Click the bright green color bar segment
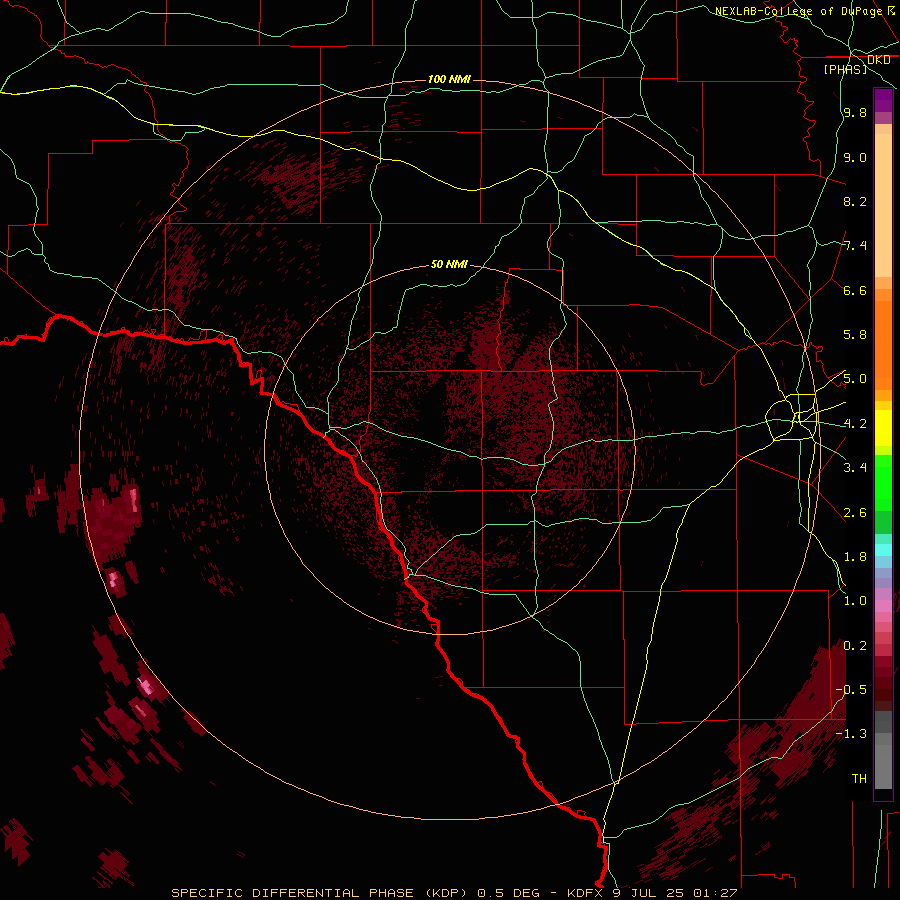This screenshot has height=900, width=900. click(x=883, y=482)
